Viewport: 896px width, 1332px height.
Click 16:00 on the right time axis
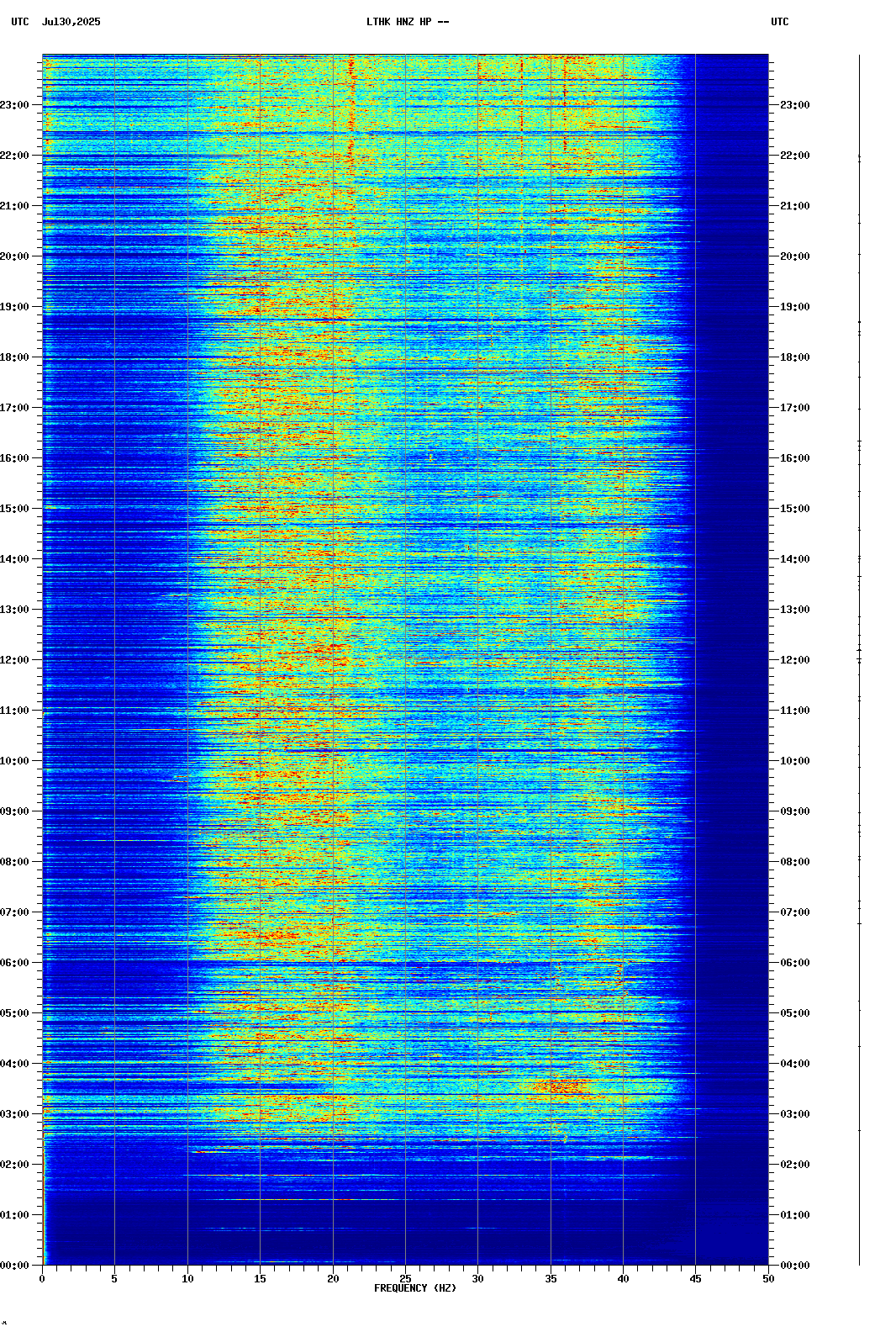pyautogui.click(x=795, y=458)
